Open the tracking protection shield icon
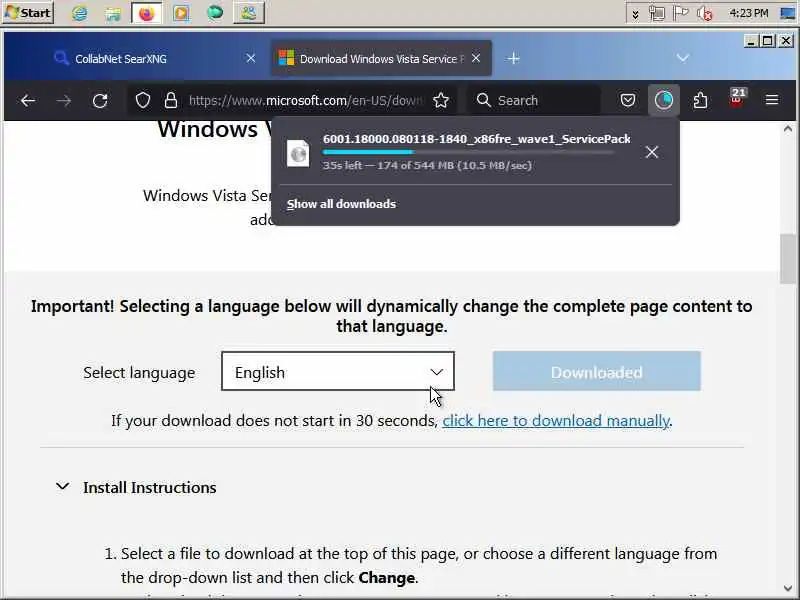Viewport: 800px width, 600px height. [x=143, y=101]
